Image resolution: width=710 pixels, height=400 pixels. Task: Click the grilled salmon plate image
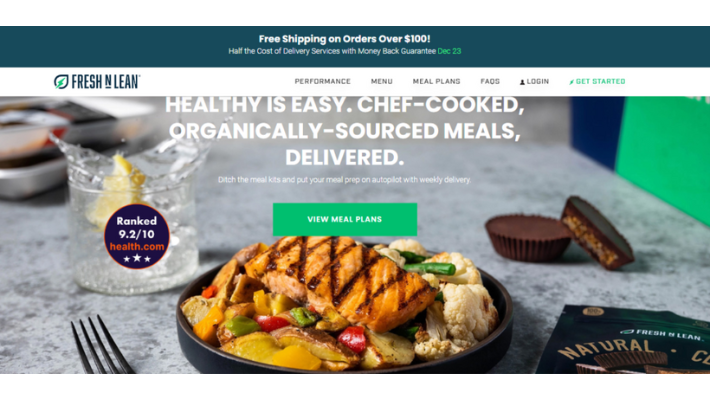click(344, 306)
